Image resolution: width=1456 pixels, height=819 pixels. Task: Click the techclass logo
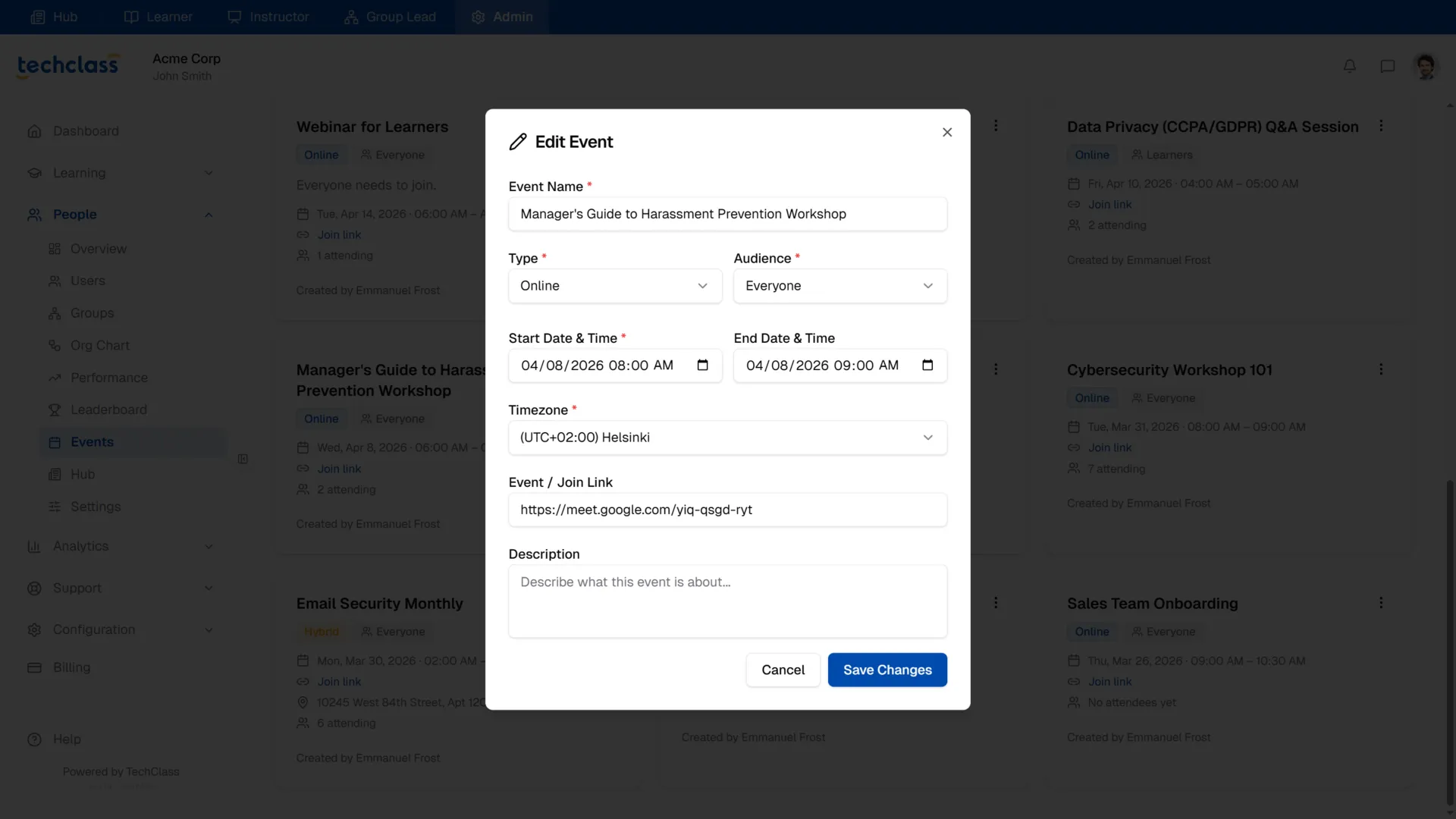68,66
